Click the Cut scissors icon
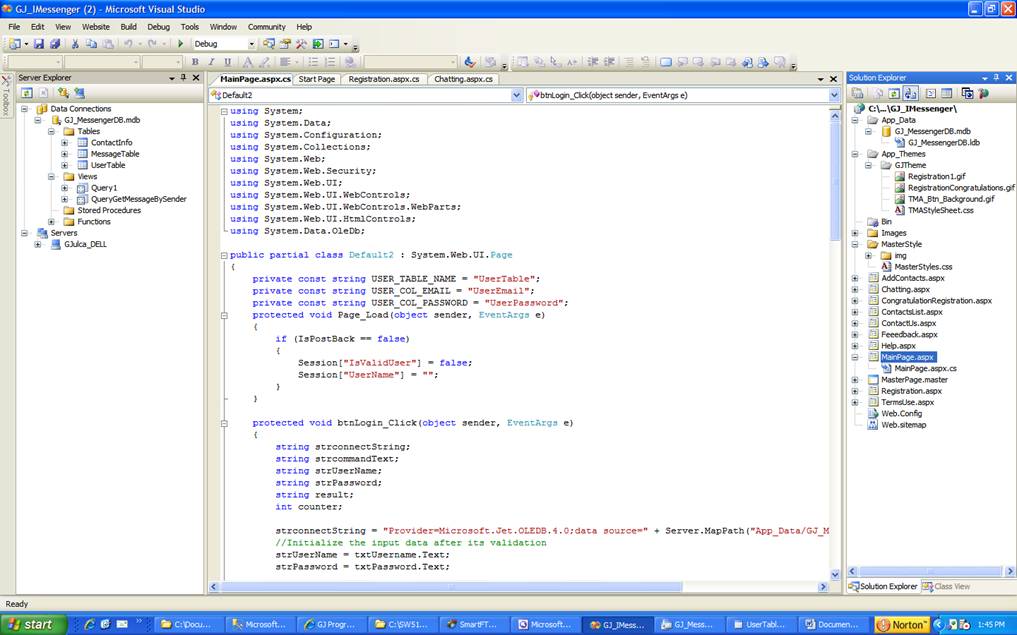Viewport: 1017px width, 635px height. click(x=75, y=44)
